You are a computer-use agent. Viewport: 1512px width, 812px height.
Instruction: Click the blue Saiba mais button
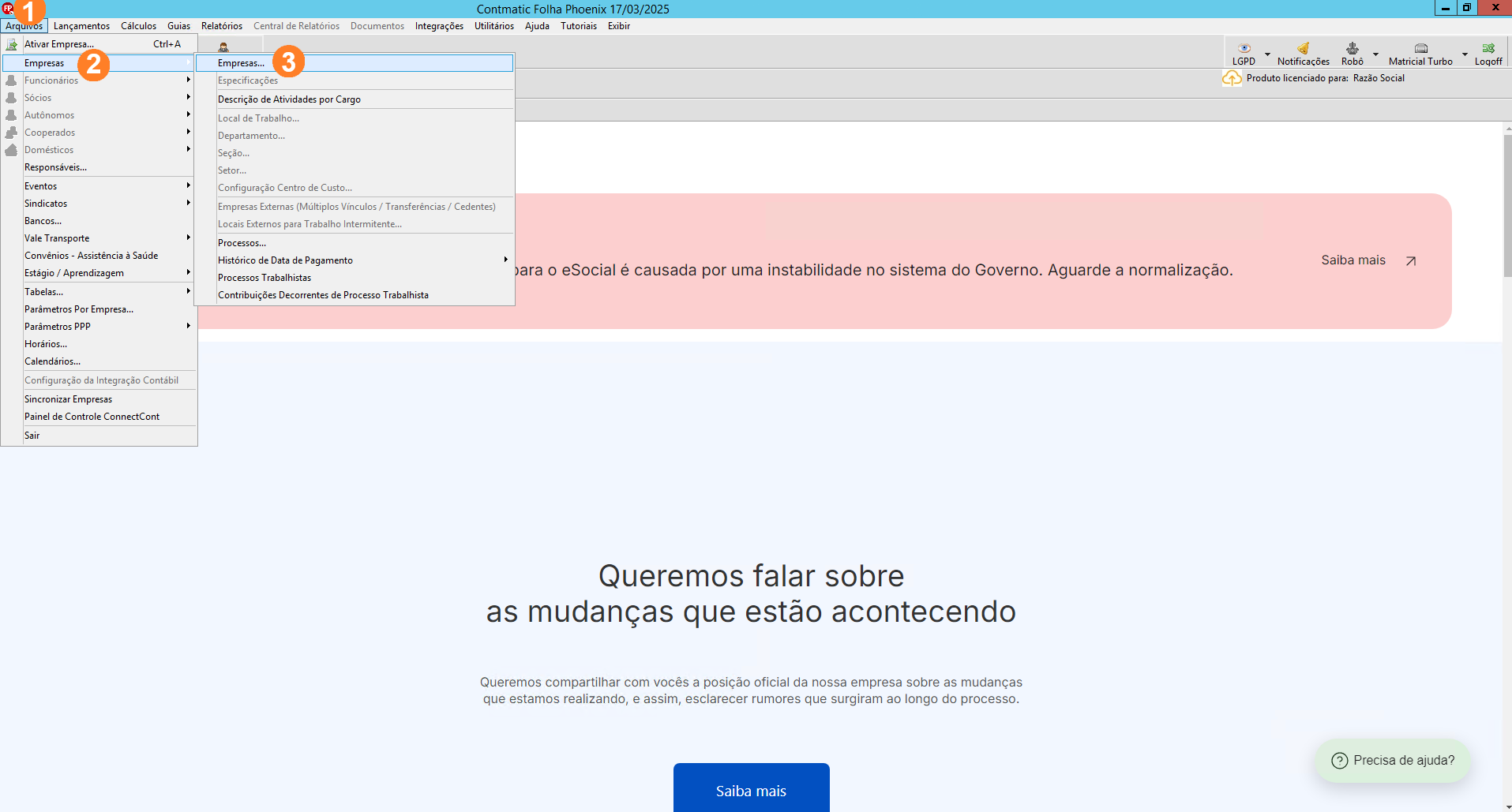pyautogui.click(x=751, y=790)
